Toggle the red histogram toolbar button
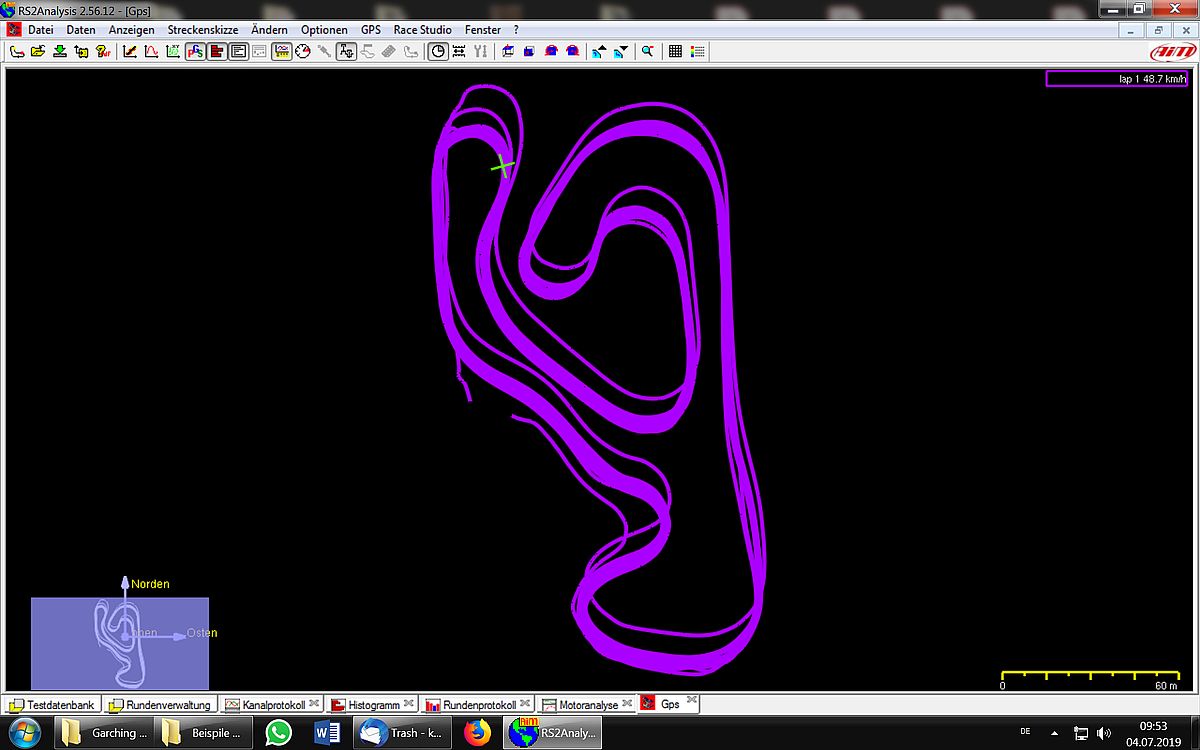 click(216, 51)
